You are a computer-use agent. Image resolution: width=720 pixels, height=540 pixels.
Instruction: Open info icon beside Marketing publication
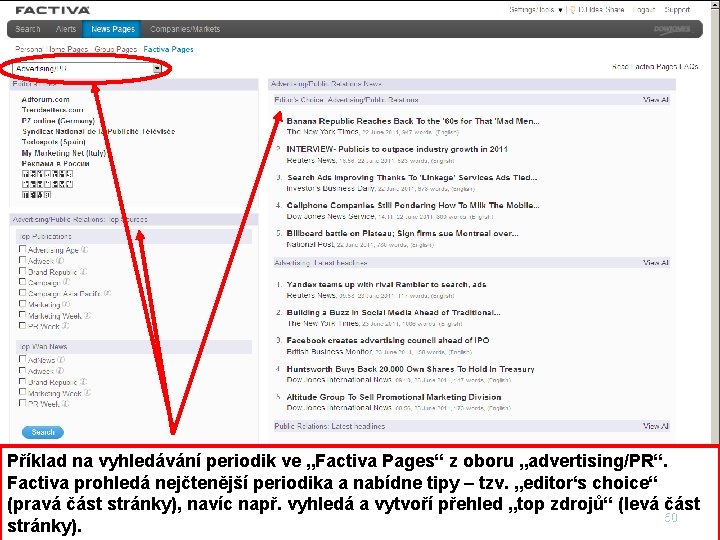pos(66,304)
